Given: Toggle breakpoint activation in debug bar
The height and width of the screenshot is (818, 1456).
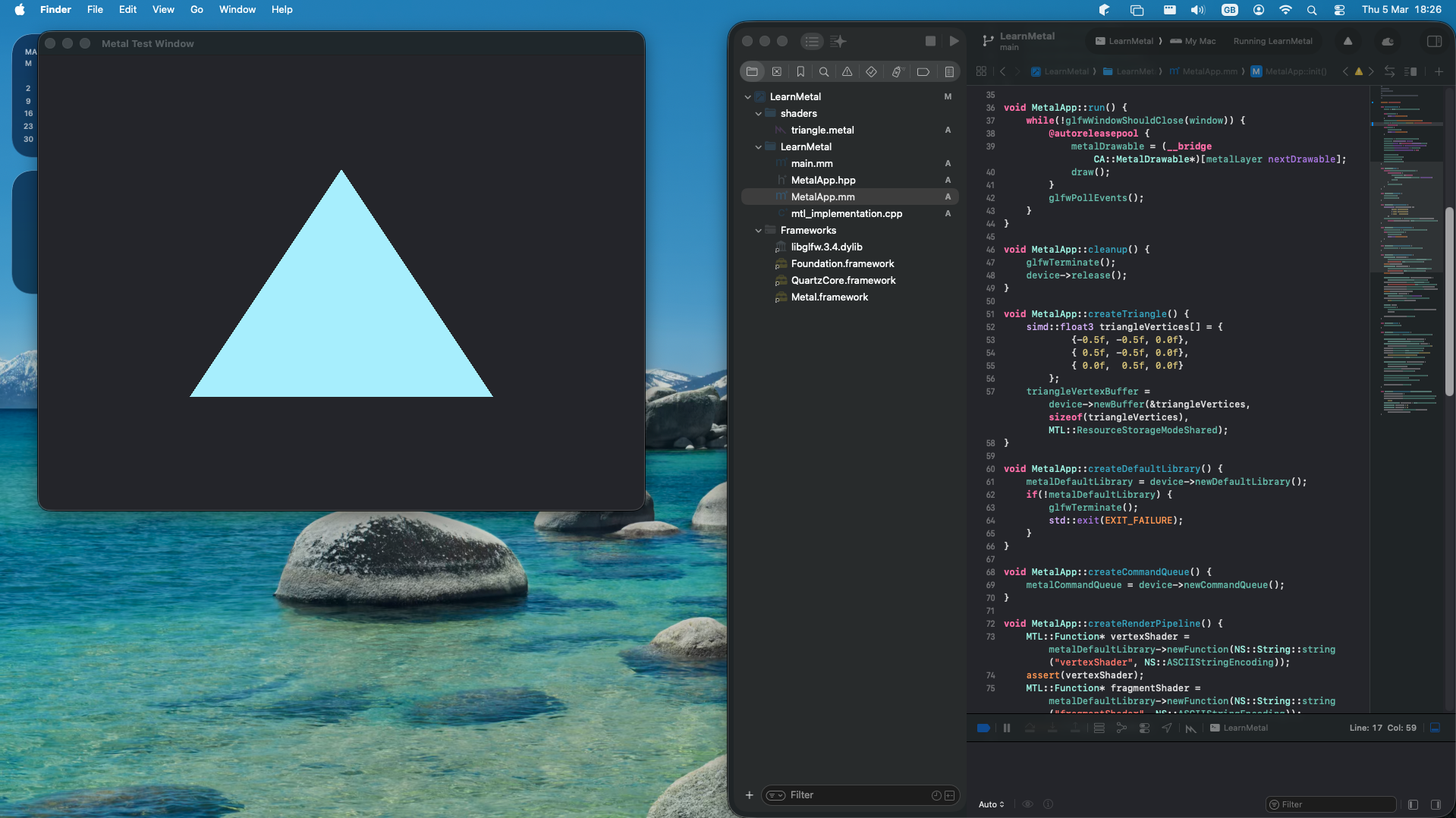Looking at the screenshot, I should (983, 728).
